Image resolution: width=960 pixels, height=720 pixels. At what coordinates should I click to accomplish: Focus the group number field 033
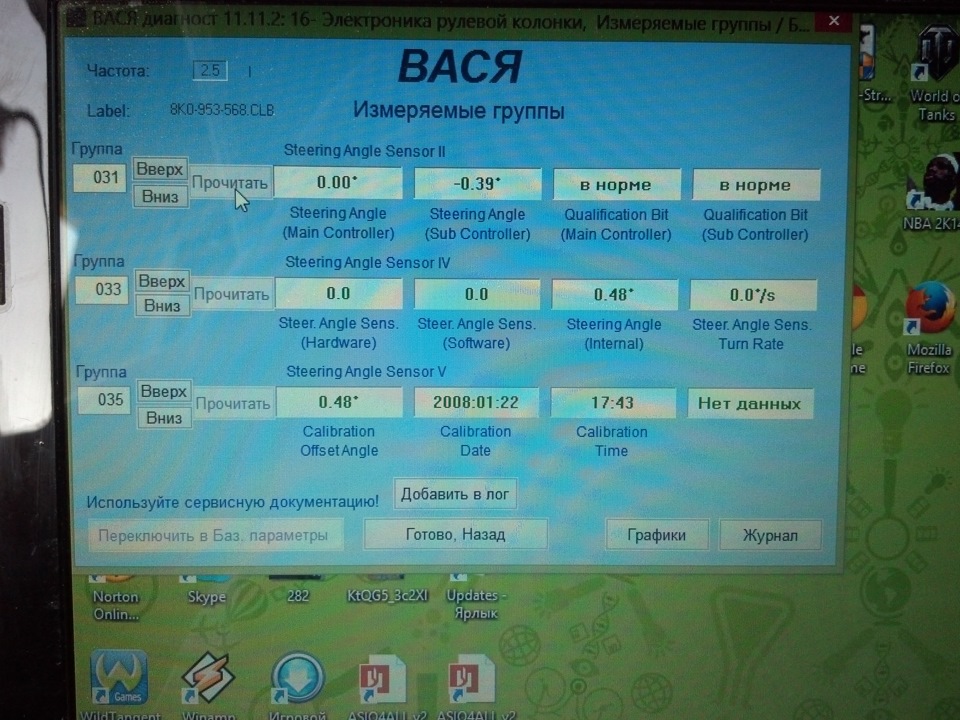(x=102, y=289)
